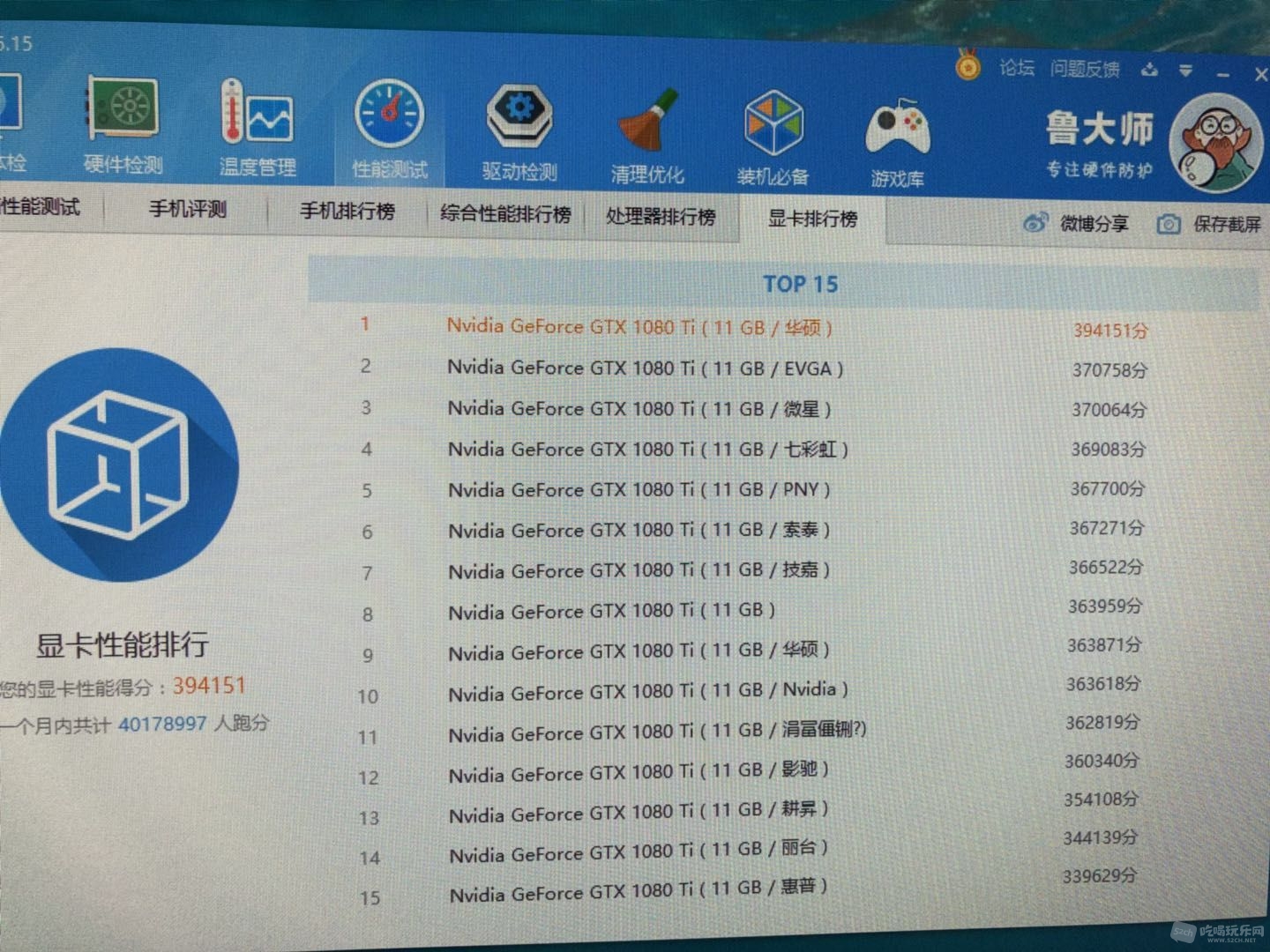This screenshot has width=1270, height=952.
Task: Switch to the 手机评测 tab
Action: click(x=188, y=209)
